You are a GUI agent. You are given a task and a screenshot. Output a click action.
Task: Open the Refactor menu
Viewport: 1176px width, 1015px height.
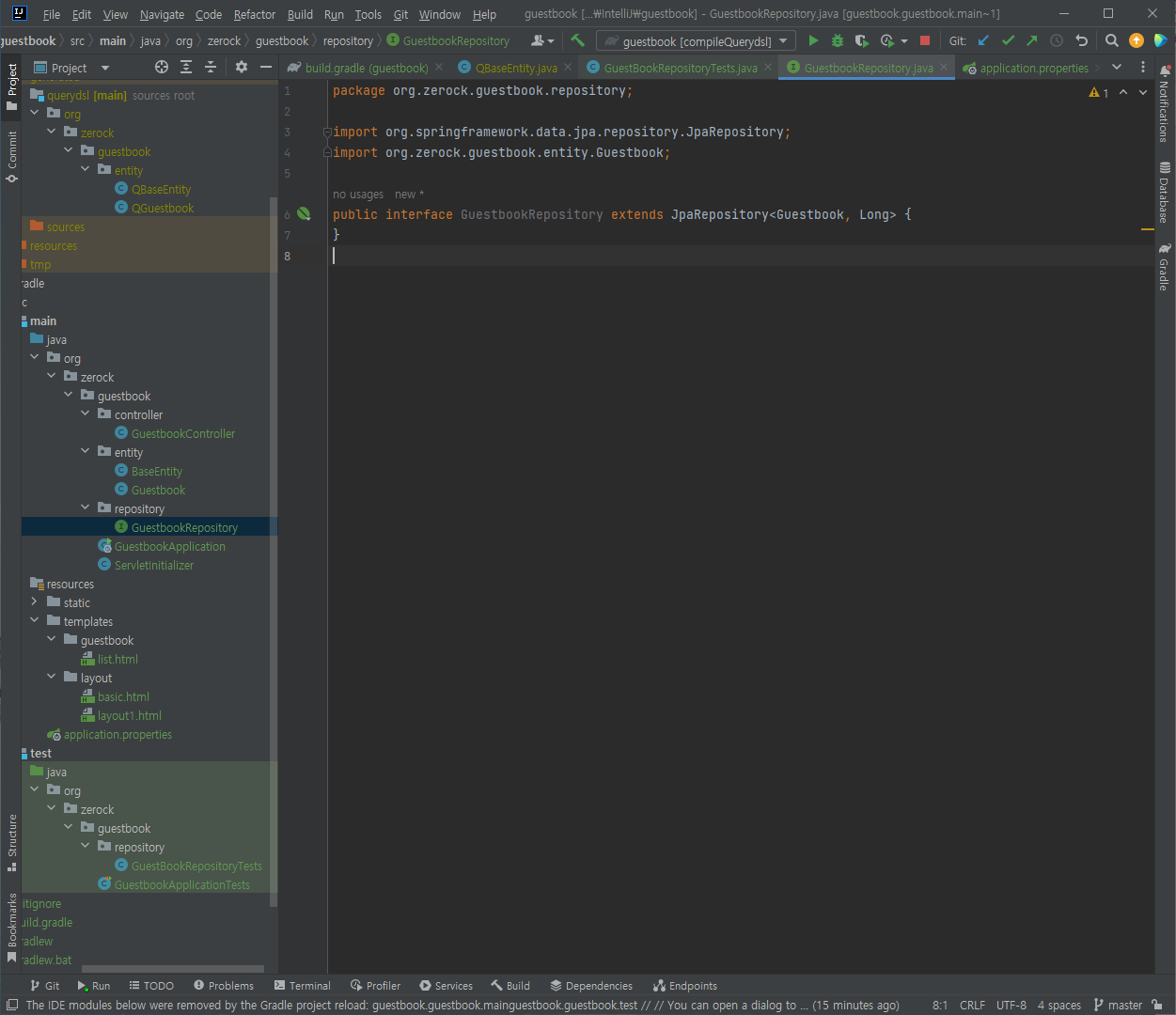255,14
